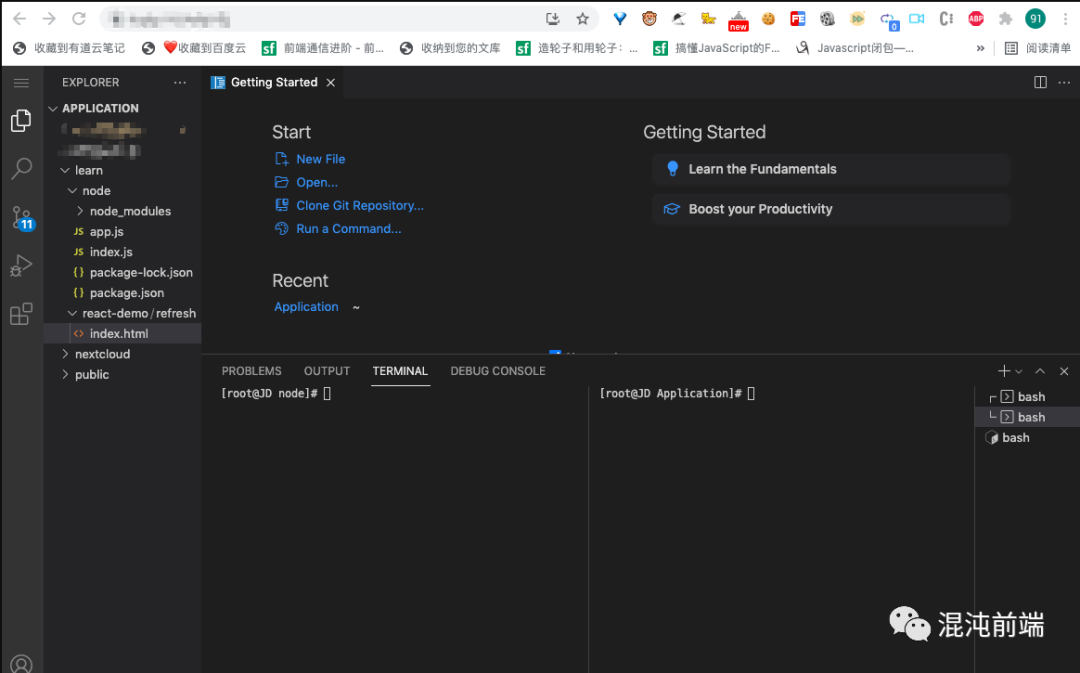Open the Search view in the activity bar

[x=21, y=168]
